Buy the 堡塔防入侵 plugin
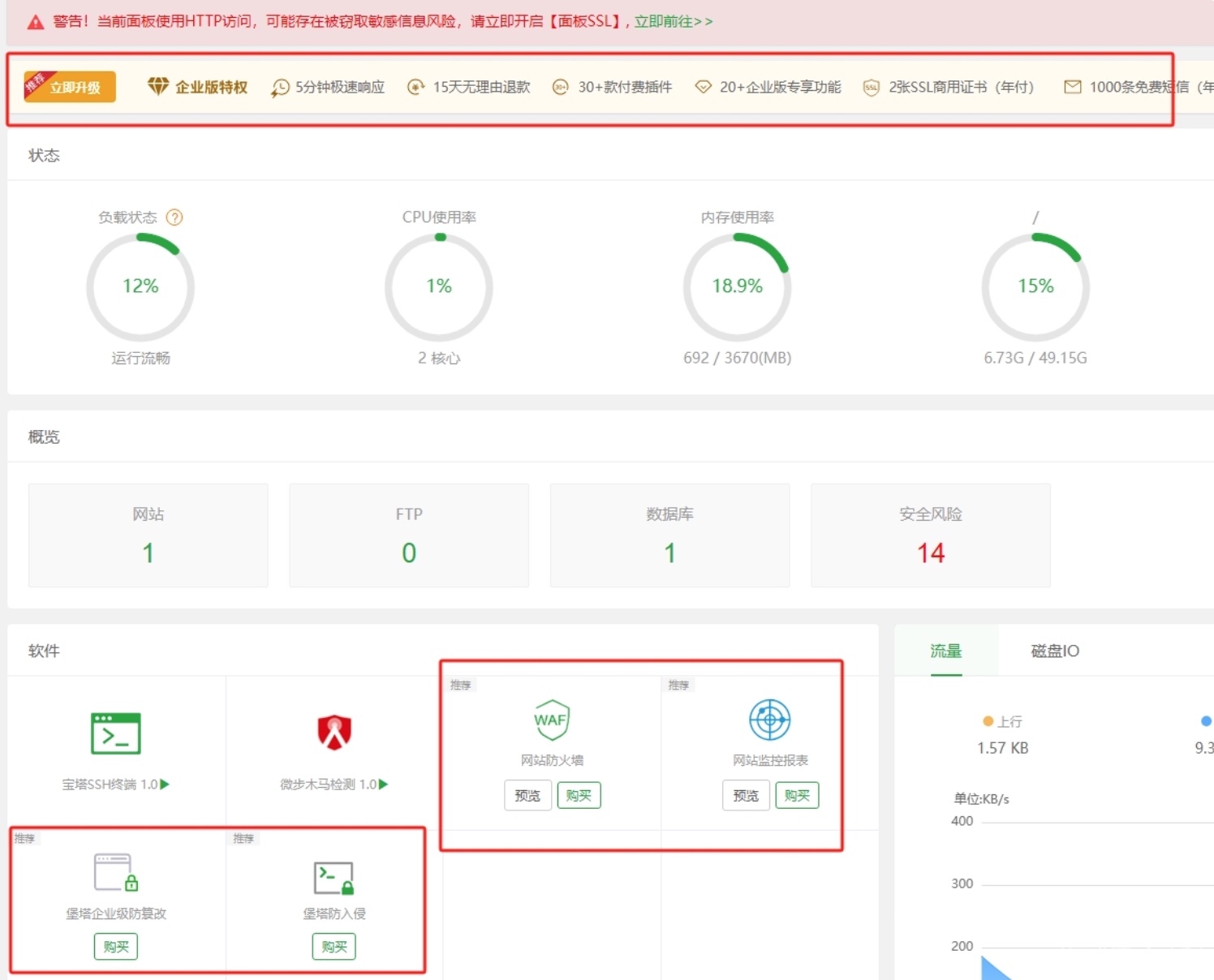This screenshot has height=980, width=1214. click(334, 947)
